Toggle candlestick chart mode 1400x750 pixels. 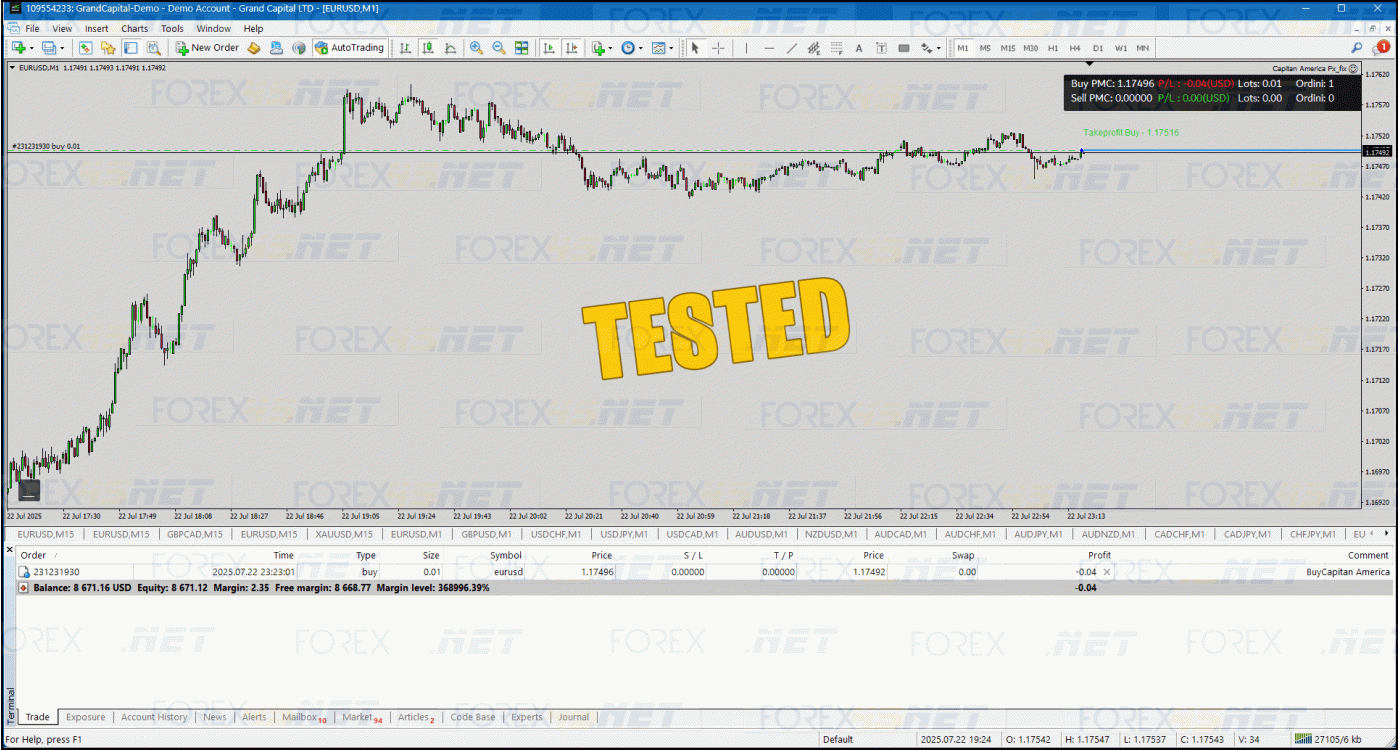(x=427, y=48)
